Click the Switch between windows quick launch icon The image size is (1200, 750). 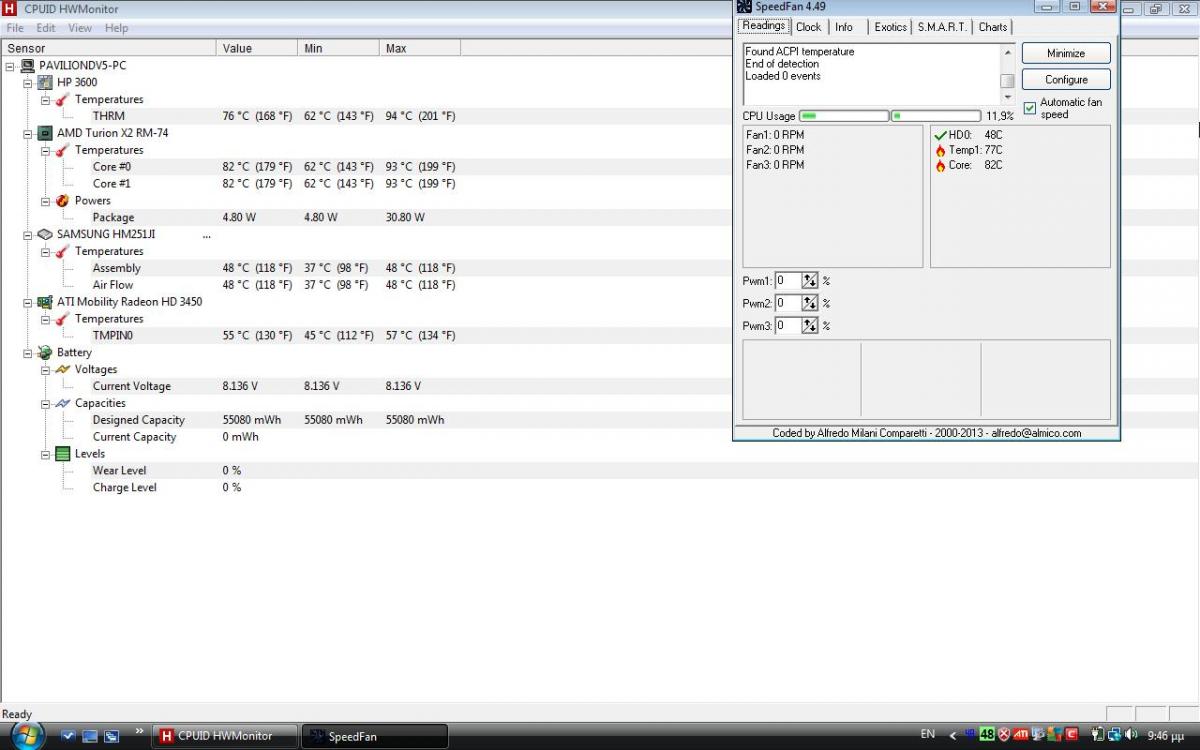point(111,736)
